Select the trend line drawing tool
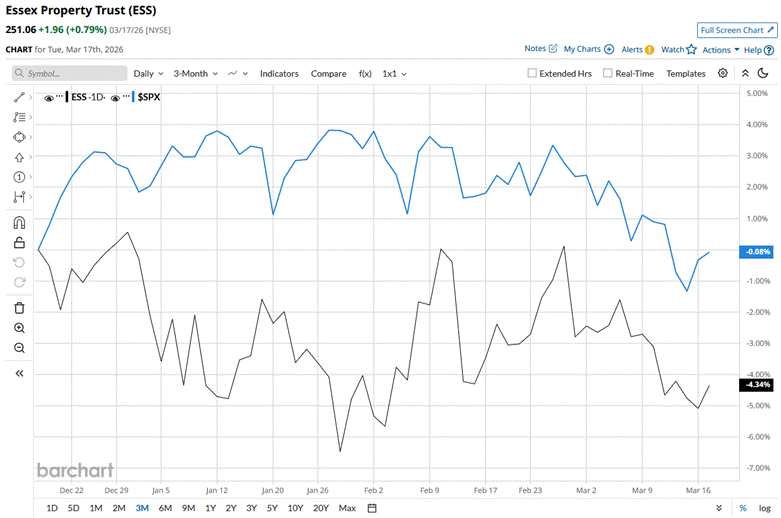Viewport: 781px width, 518px height. click(x=19, y=97)
